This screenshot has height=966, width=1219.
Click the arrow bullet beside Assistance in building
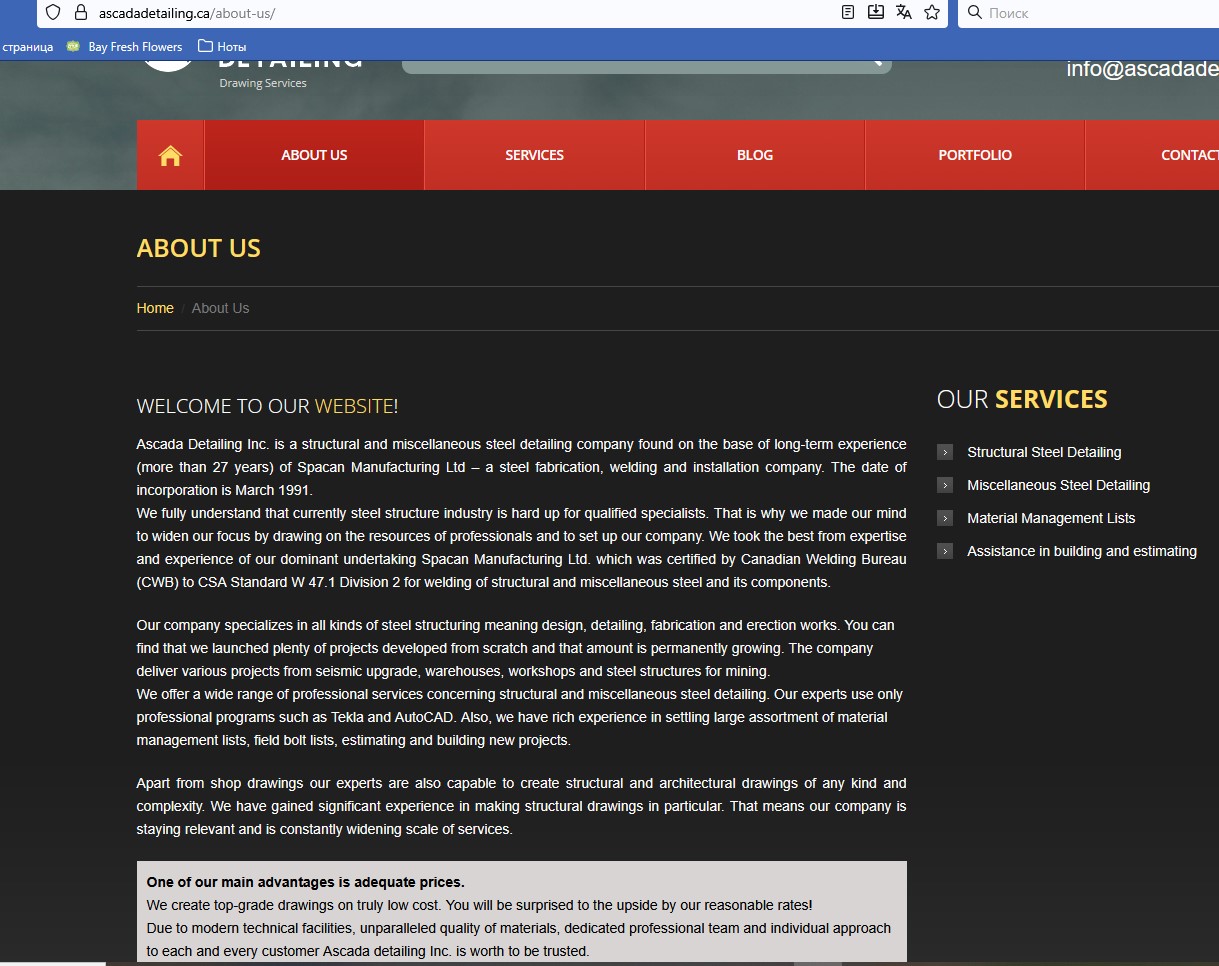[945, 551]
